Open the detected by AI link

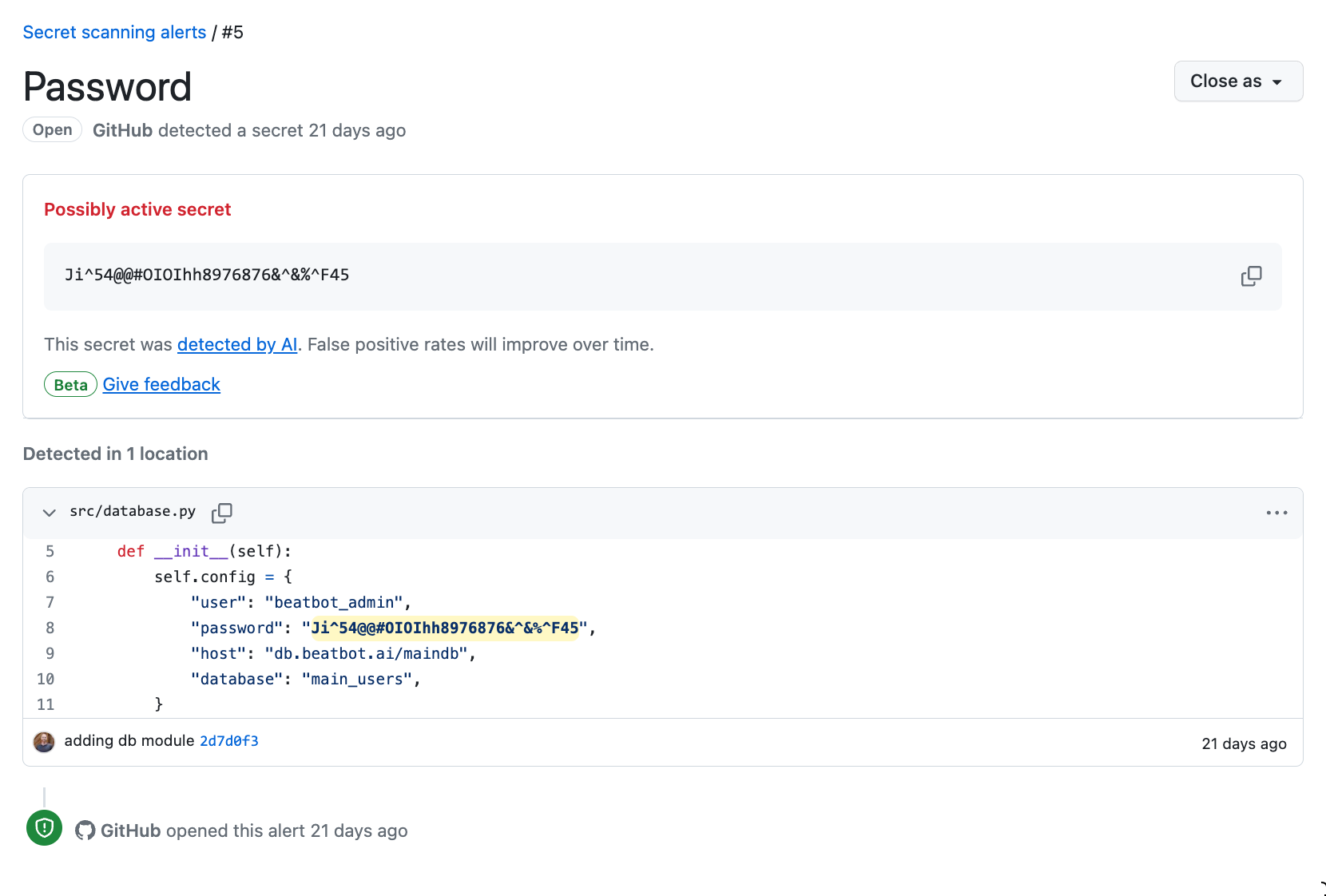tap(237, 344)
